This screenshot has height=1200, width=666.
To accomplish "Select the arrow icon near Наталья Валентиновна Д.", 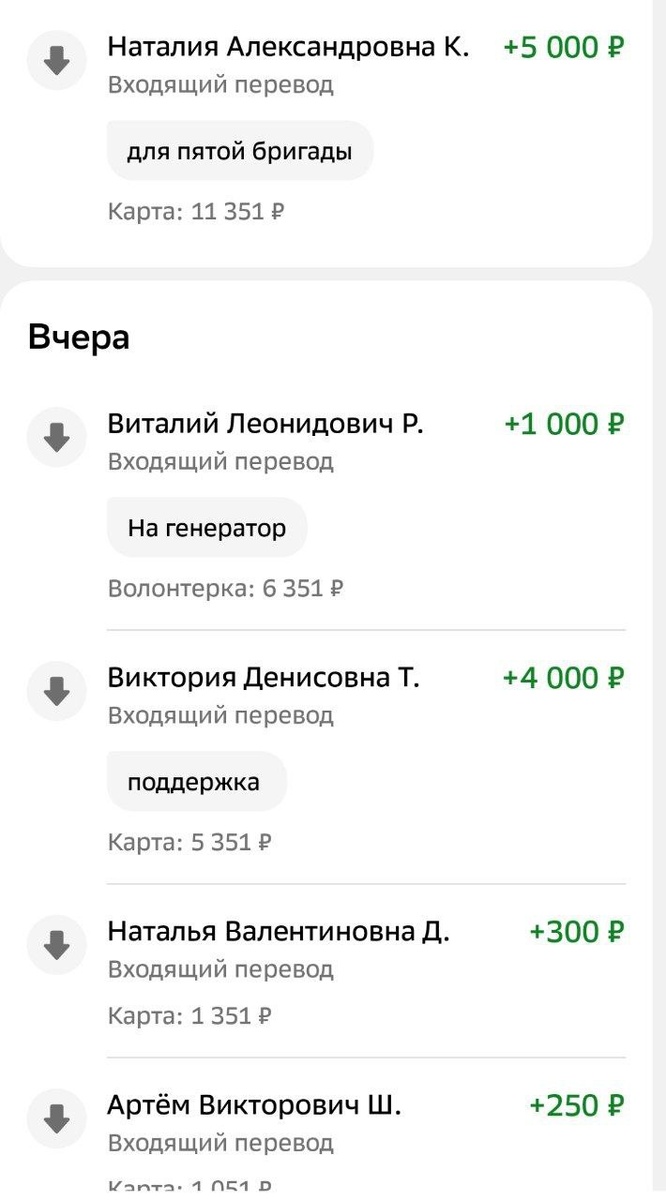I will click(56, 944).
